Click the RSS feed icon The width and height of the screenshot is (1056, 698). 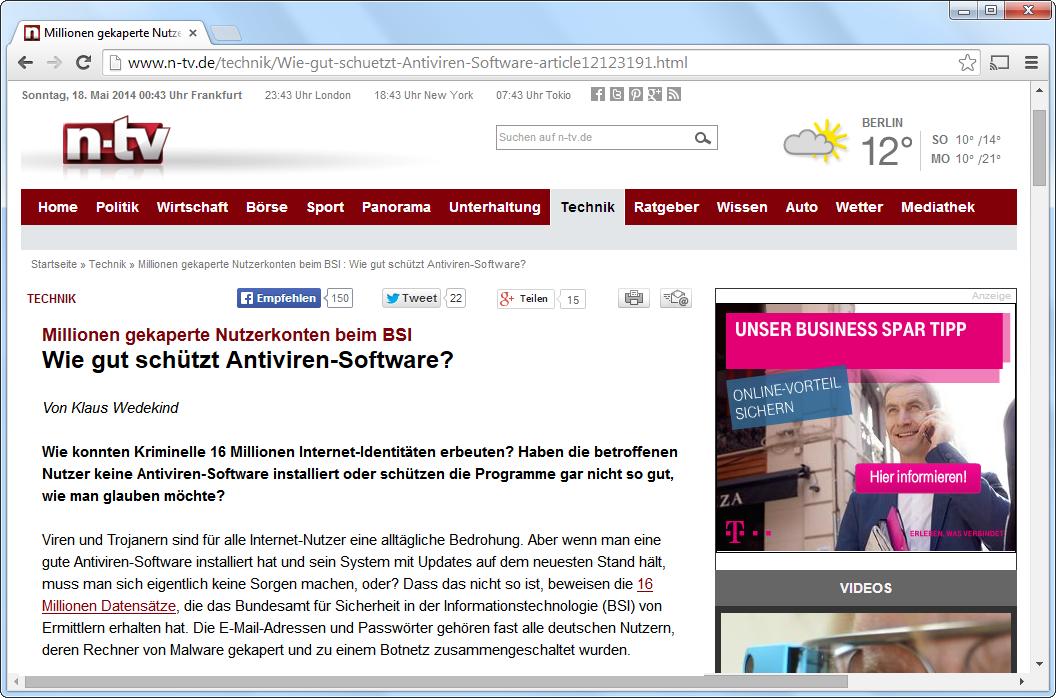coord(674,94)
